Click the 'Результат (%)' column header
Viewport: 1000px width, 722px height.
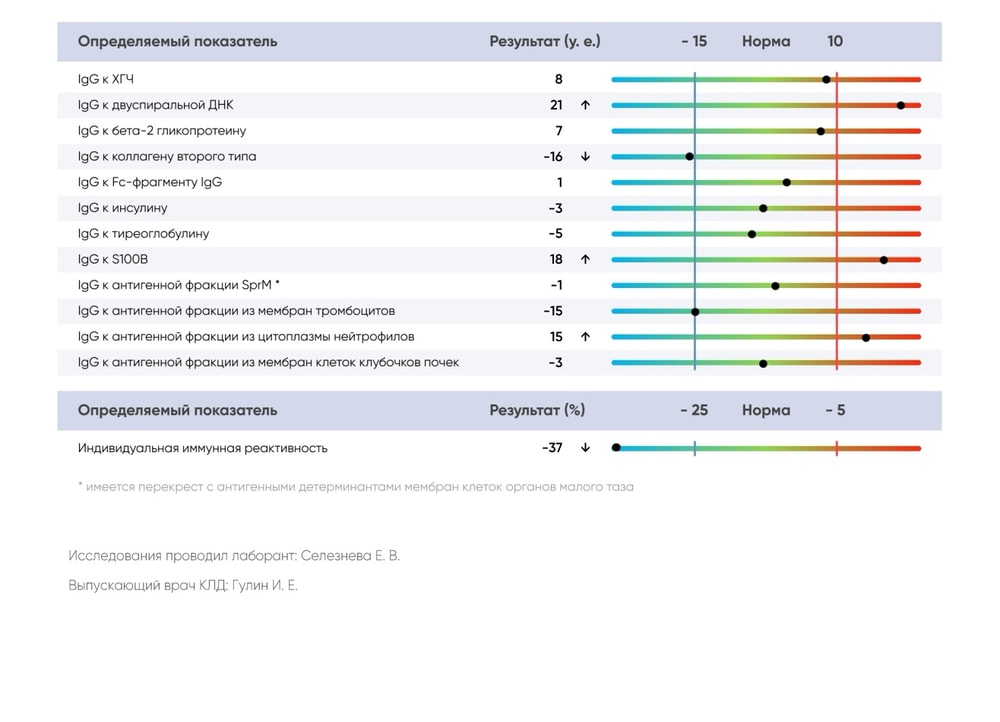pos(537,410)
